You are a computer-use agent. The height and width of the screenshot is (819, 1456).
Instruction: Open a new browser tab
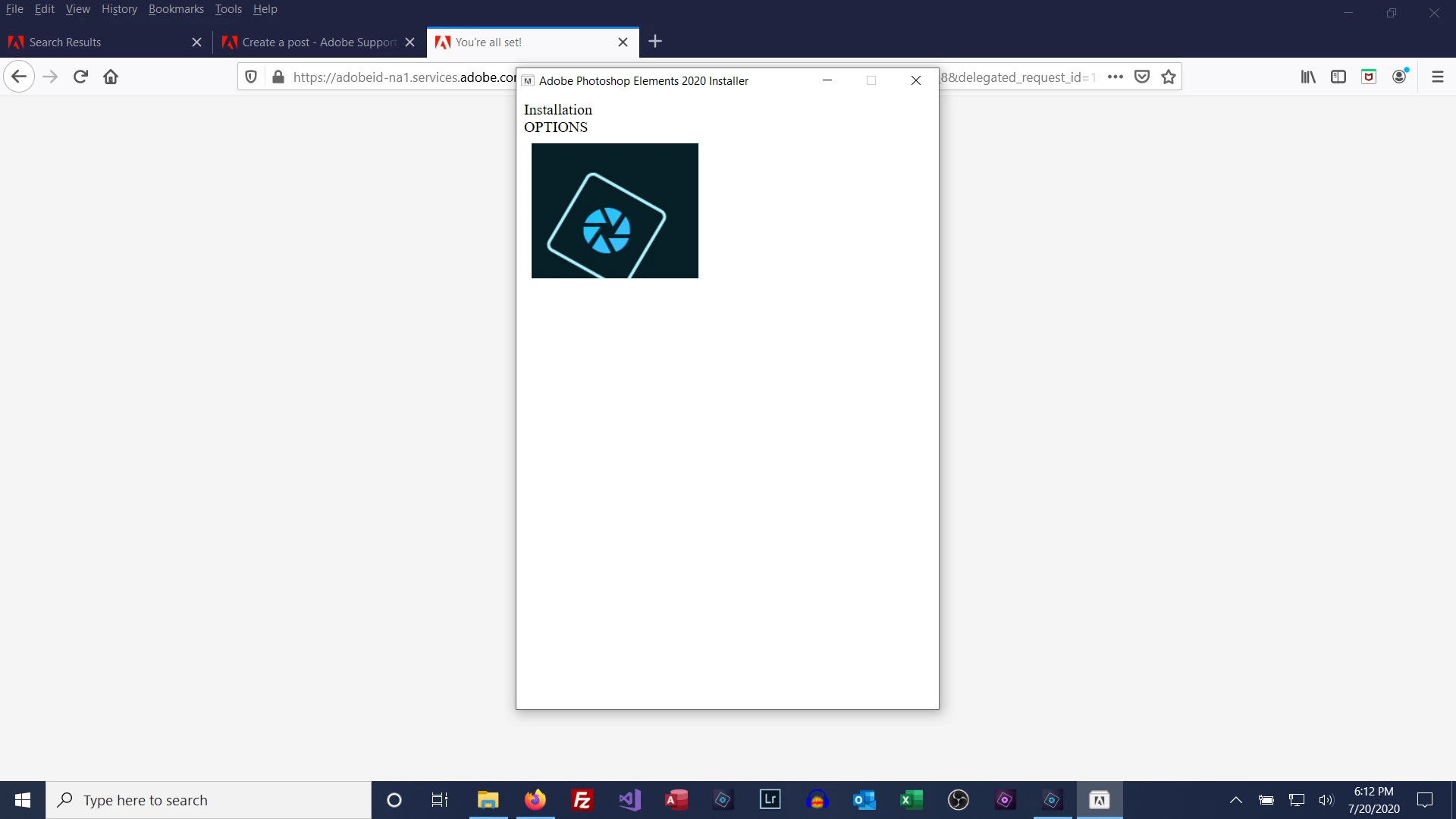[x=656, y=42]
